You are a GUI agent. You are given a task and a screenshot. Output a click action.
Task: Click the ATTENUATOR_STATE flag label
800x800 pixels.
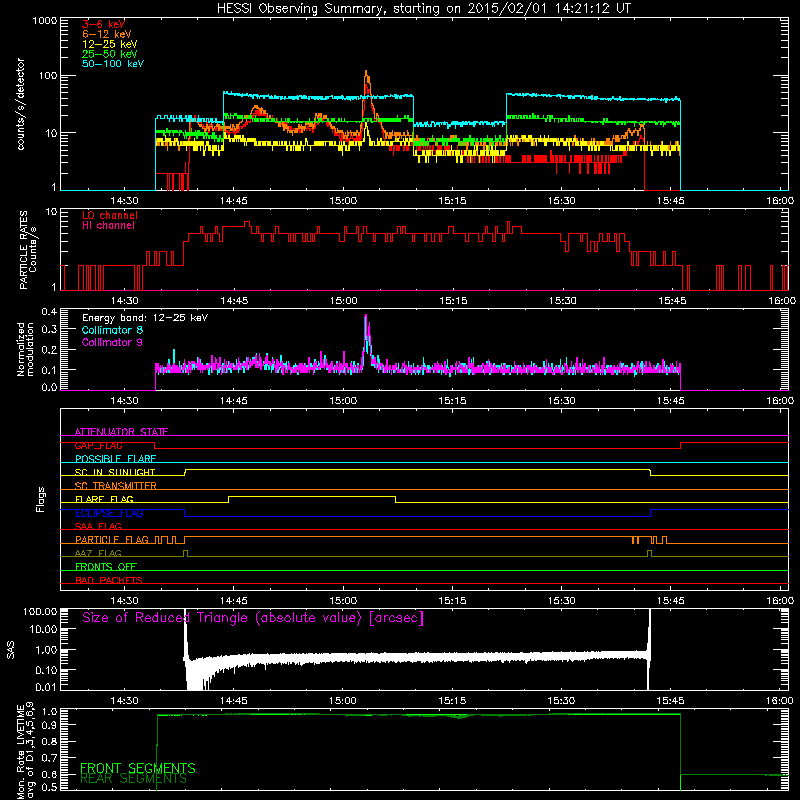click(x=121, y=432)
